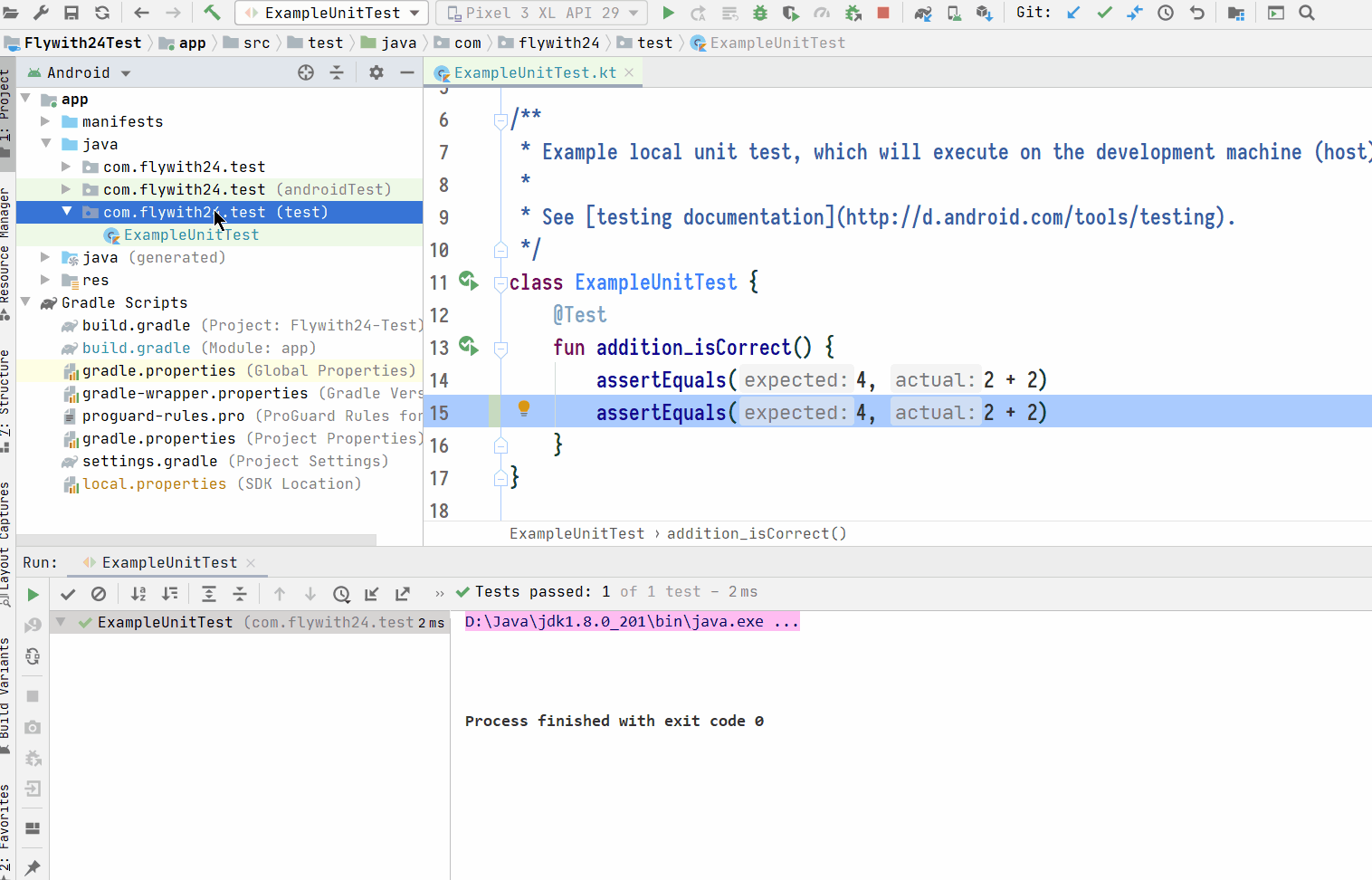Run test from gutter on line 13
The height and width of the screenshot is (880, 1372).
click(468, 346)
